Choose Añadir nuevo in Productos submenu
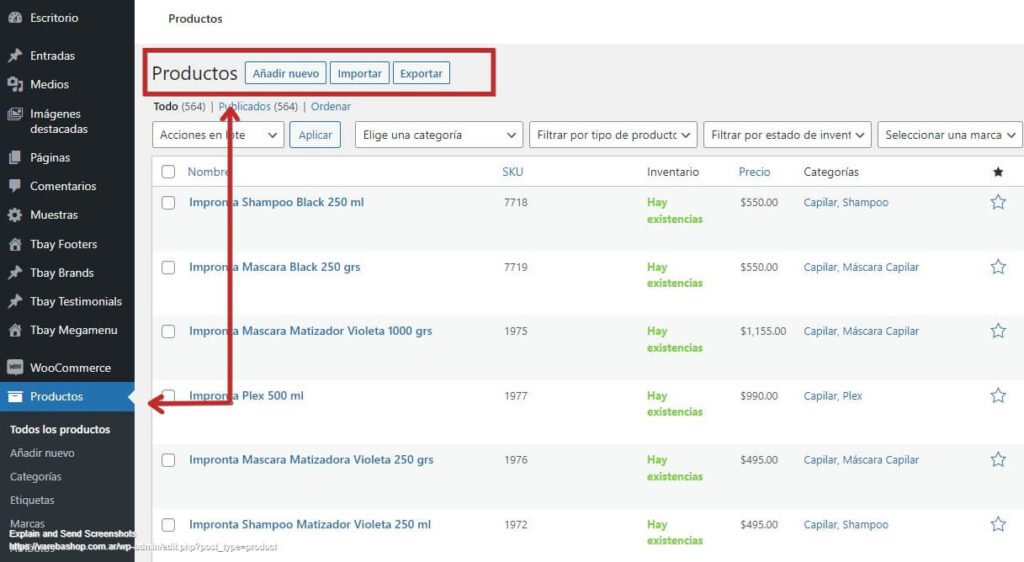 click(x=42, y=453)
